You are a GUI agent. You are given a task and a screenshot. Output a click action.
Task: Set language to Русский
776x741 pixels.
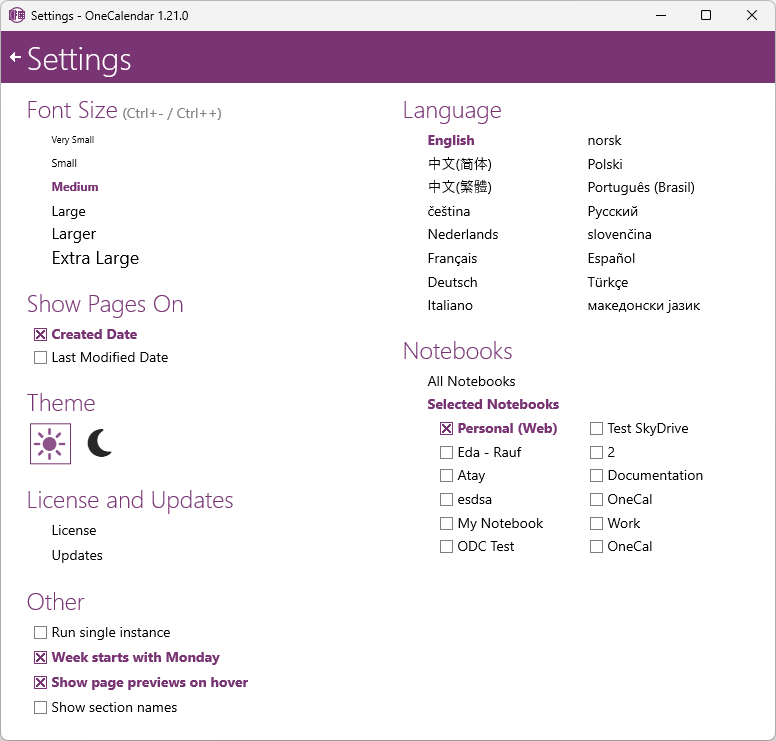pyautogui.click(x=613, y=211)
